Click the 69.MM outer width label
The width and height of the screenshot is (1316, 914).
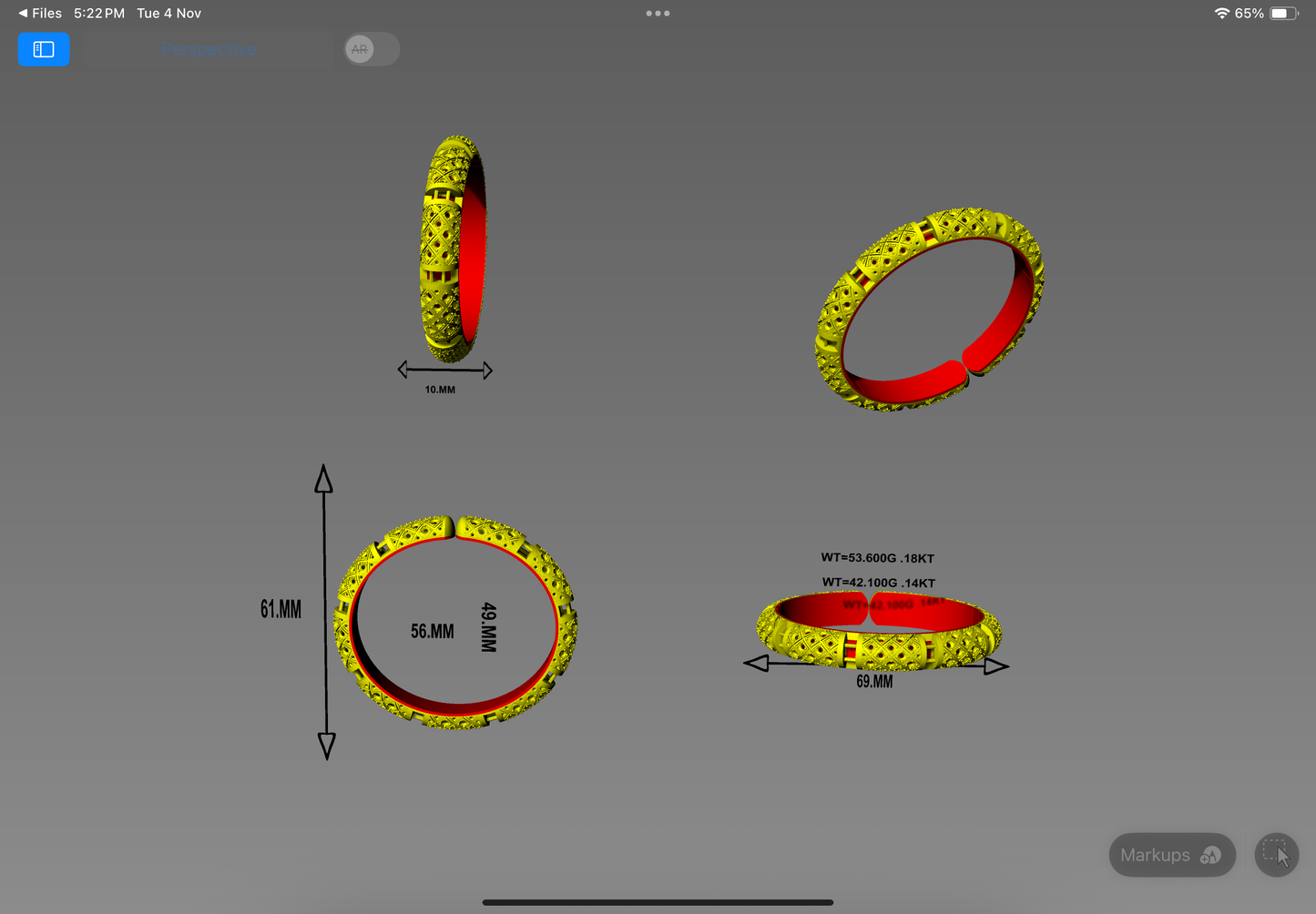(874, 682)
